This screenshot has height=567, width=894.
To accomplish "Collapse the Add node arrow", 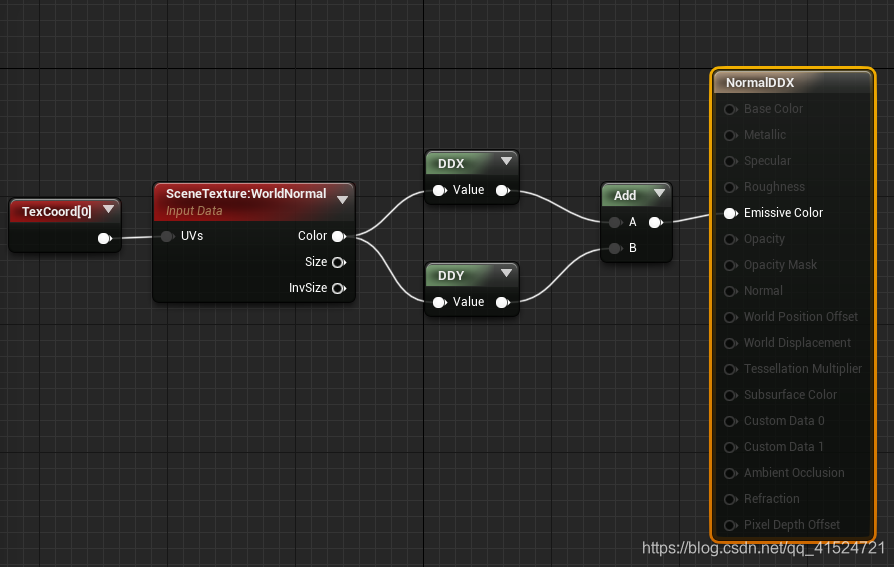I will [x=659, y=193].
